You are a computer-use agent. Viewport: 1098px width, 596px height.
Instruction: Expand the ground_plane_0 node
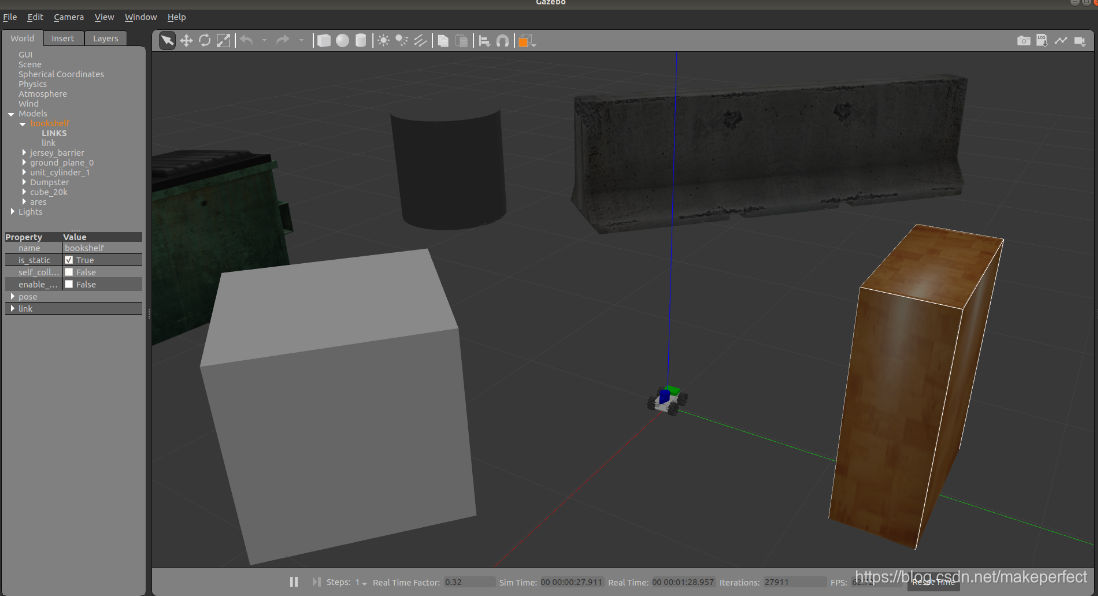pos(24,162)
